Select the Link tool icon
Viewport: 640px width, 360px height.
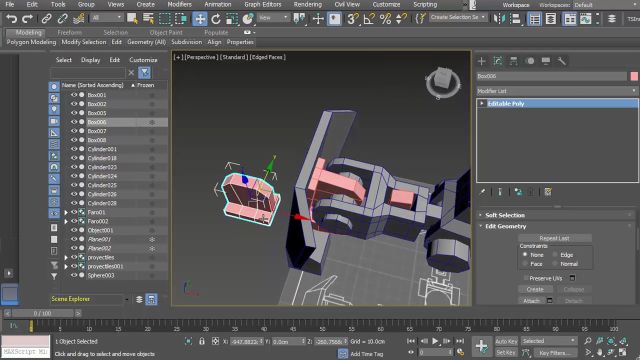tap(46, 19)
